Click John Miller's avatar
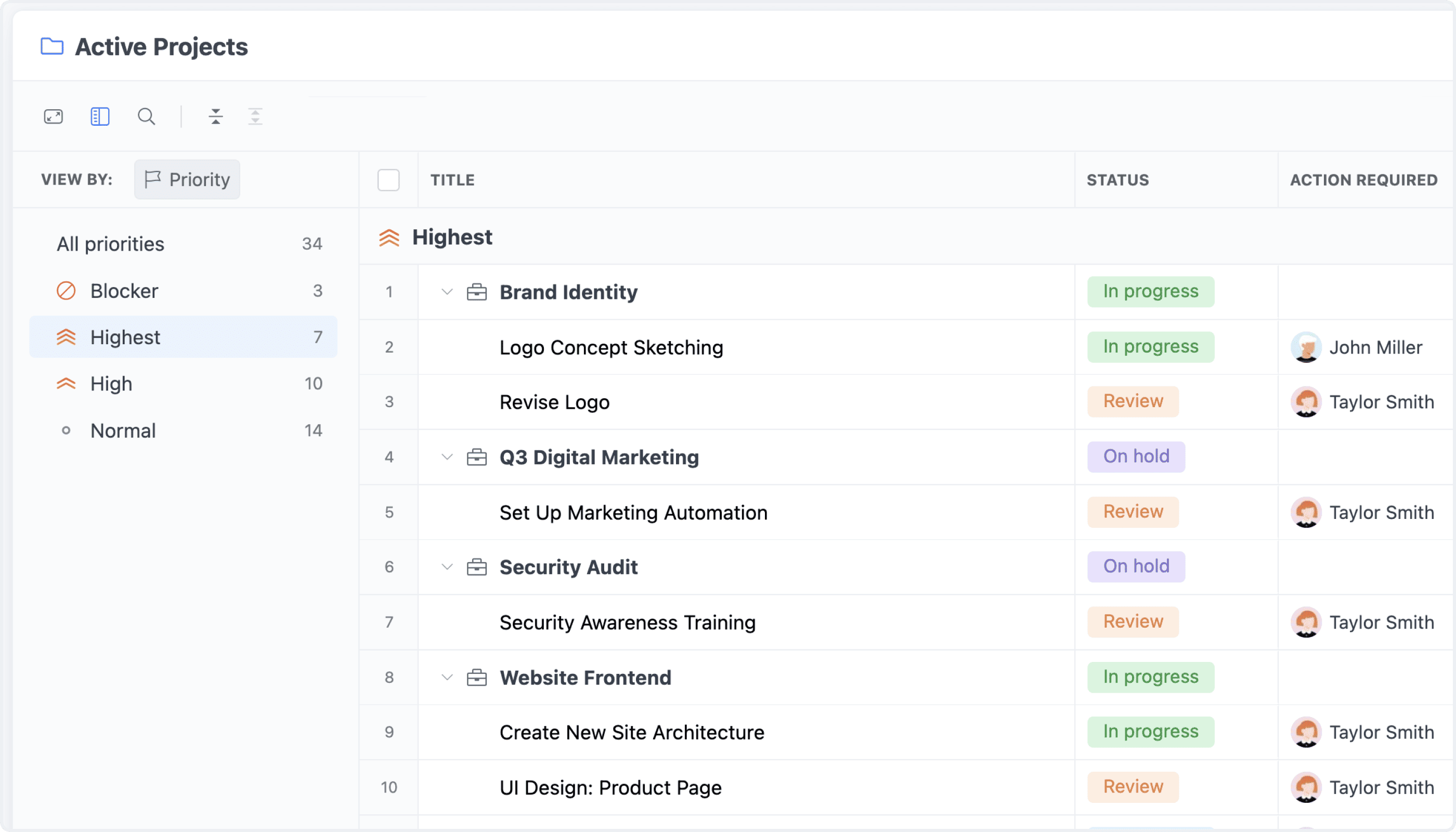 (x=1306, y=347)
